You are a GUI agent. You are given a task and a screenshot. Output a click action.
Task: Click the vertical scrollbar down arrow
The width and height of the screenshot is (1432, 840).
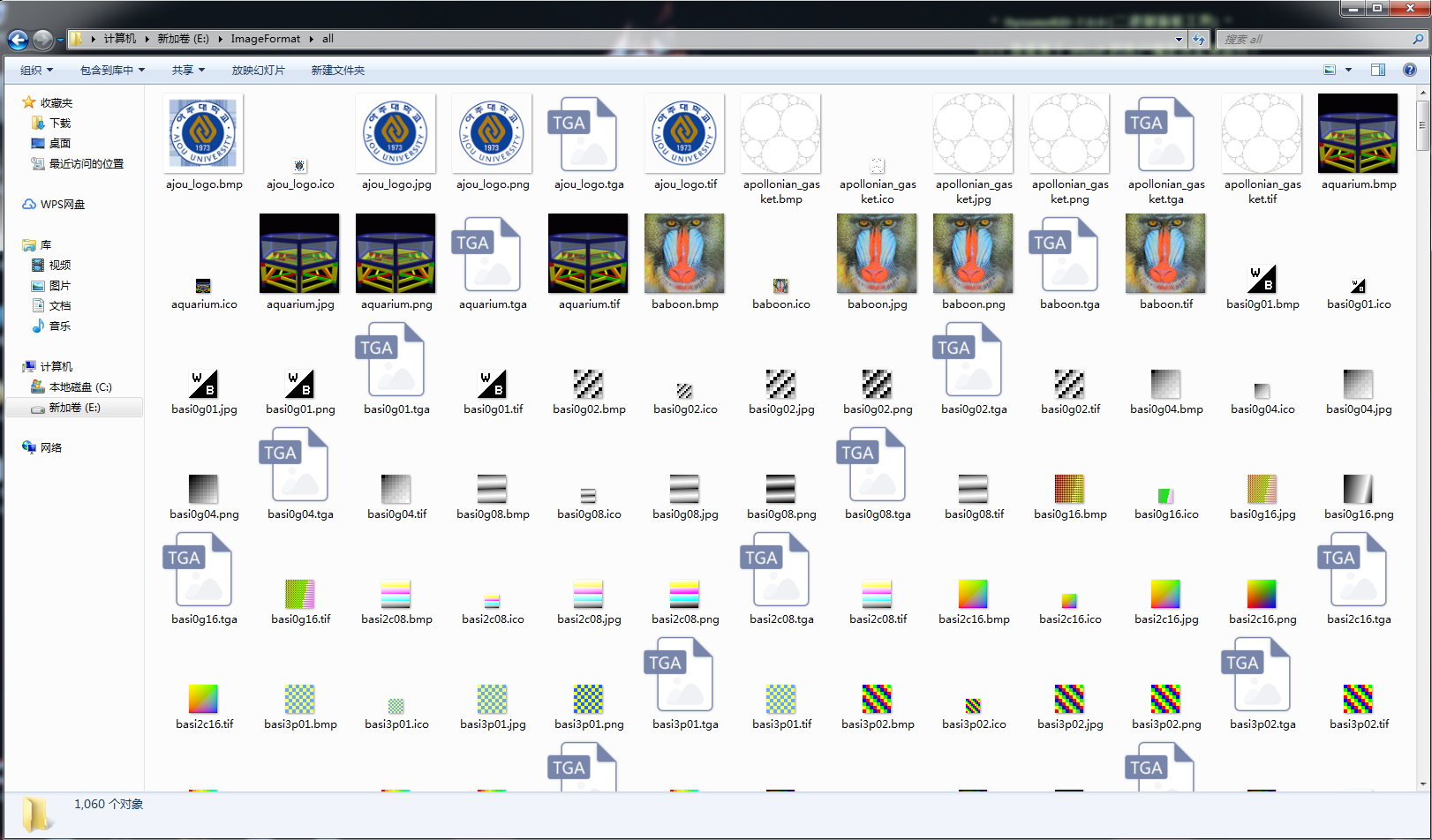point(1422,784)
